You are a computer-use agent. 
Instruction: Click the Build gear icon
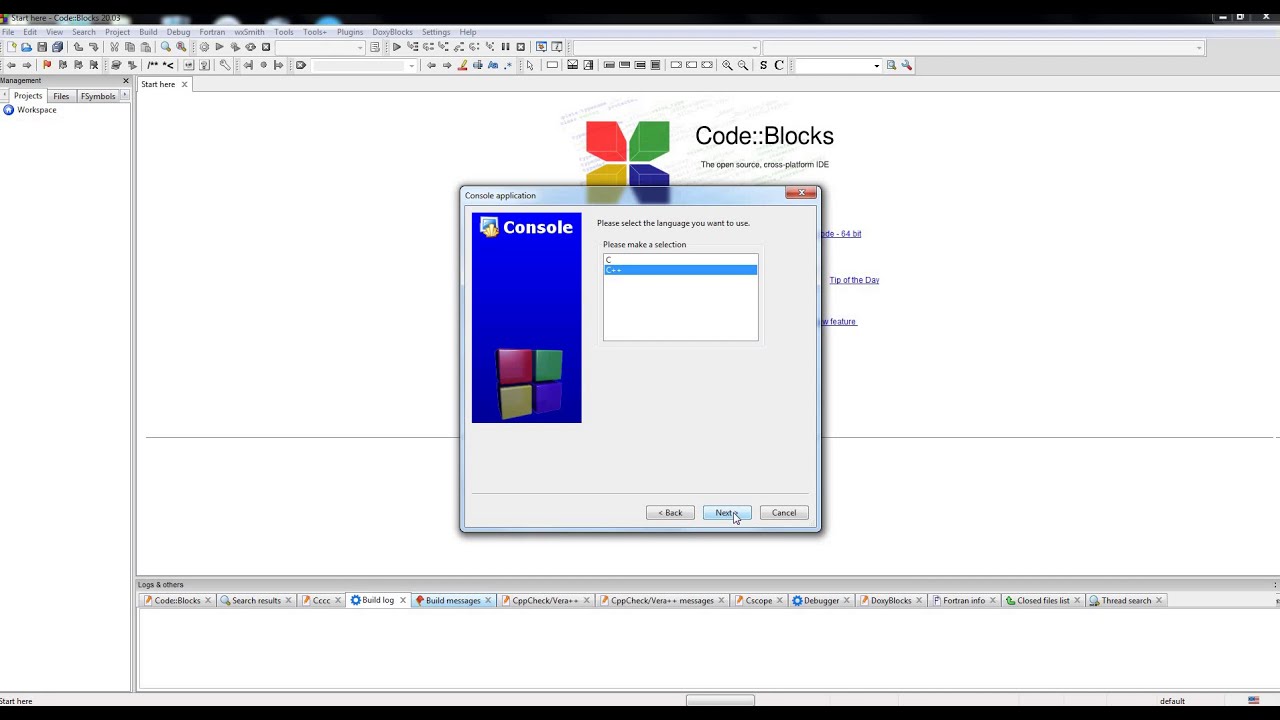point(204,47)
